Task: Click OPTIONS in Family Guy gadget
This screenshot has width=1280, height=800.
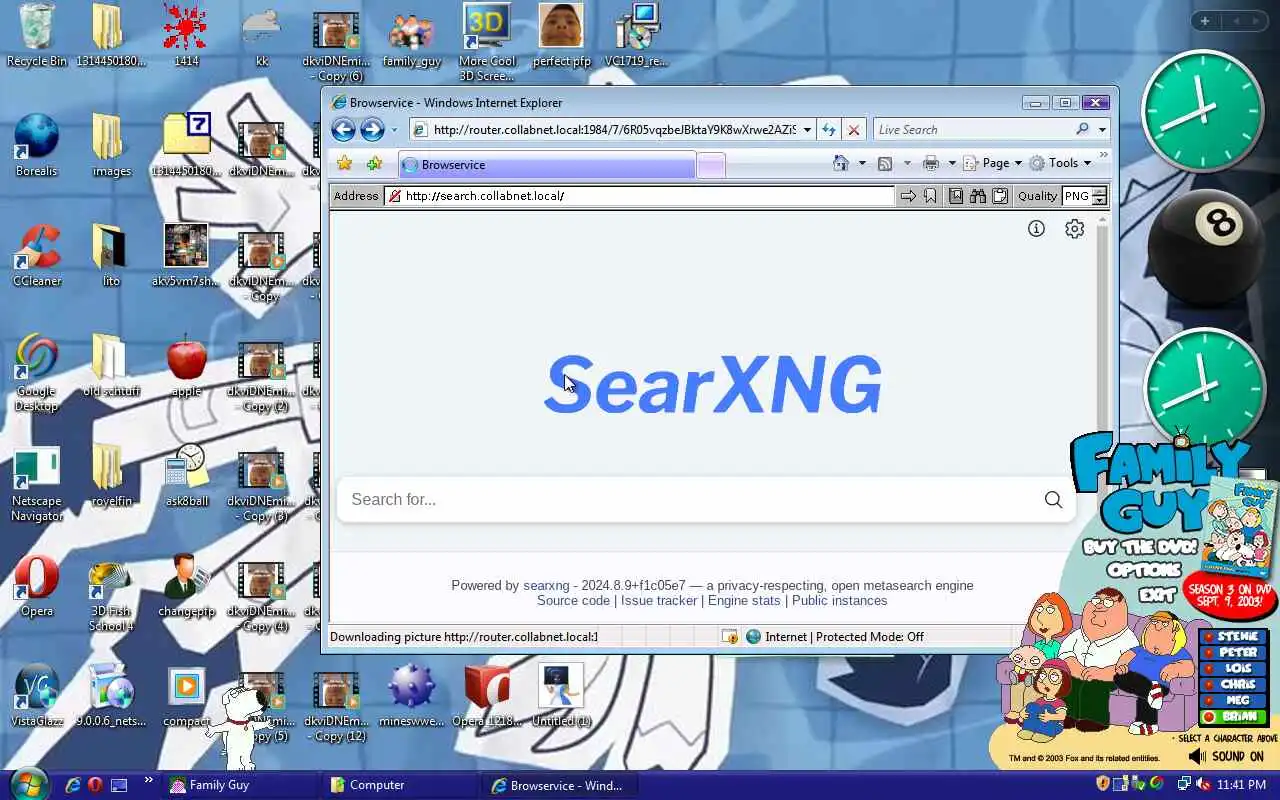Action: (x=1144, y=570)
